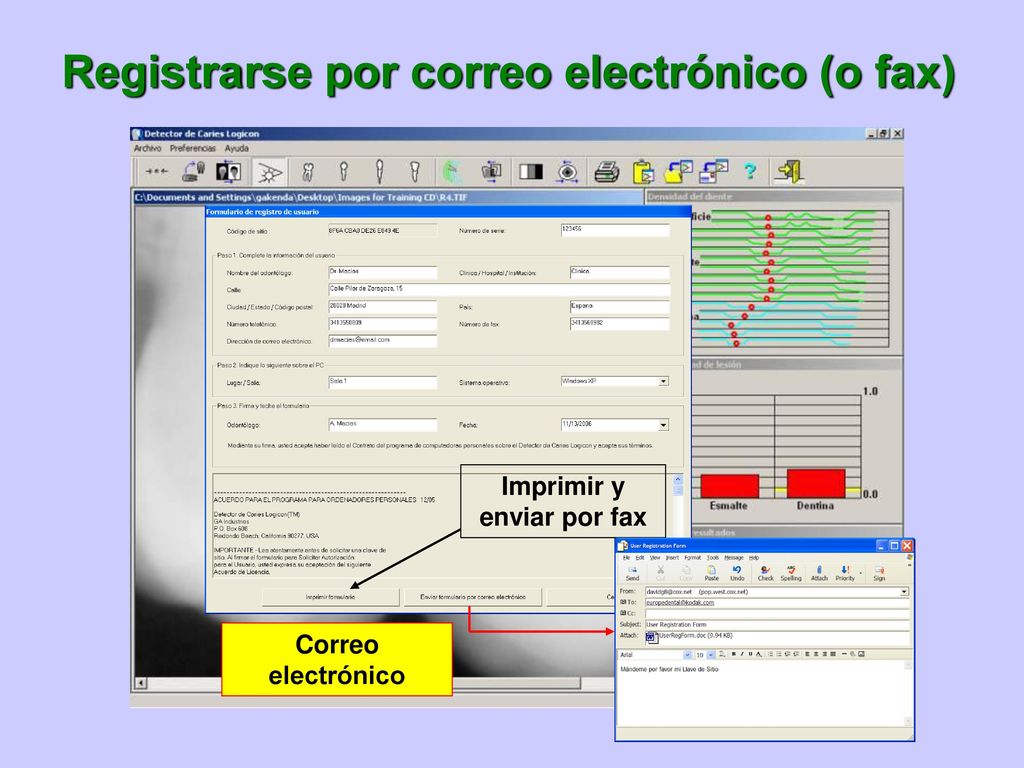Open the Preferencias menu
The image size is (1024, 768).
point(193,148)
